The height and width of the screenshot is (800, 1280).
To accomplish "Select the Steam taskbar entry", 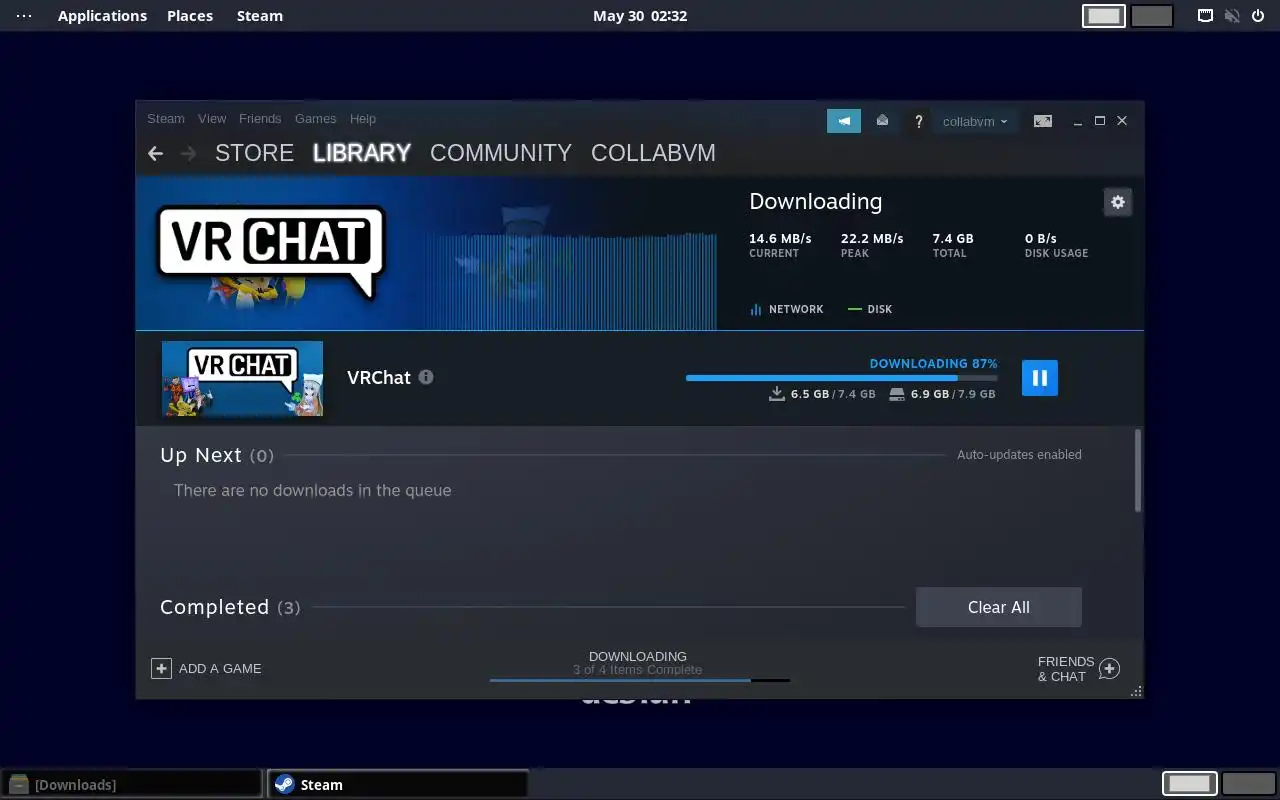I will [397, 784].
